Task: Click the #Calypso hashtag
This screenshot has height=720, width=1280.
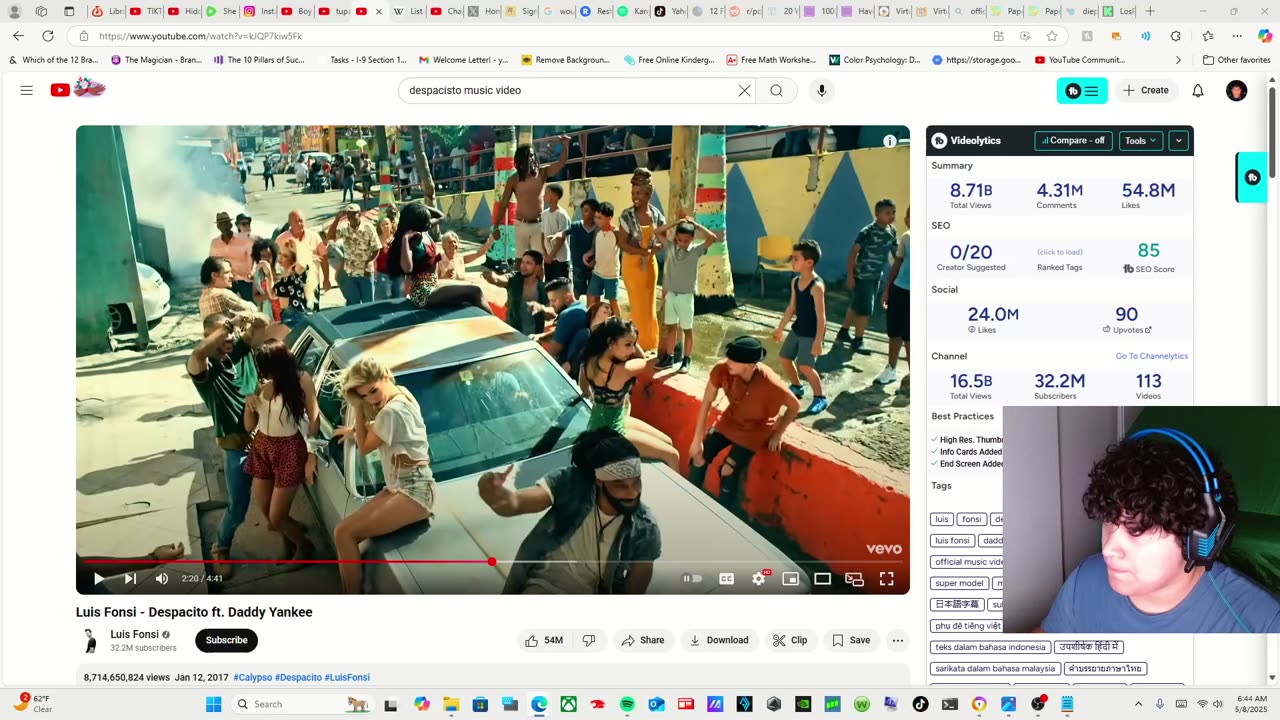Action: click(x=252, y=677)
